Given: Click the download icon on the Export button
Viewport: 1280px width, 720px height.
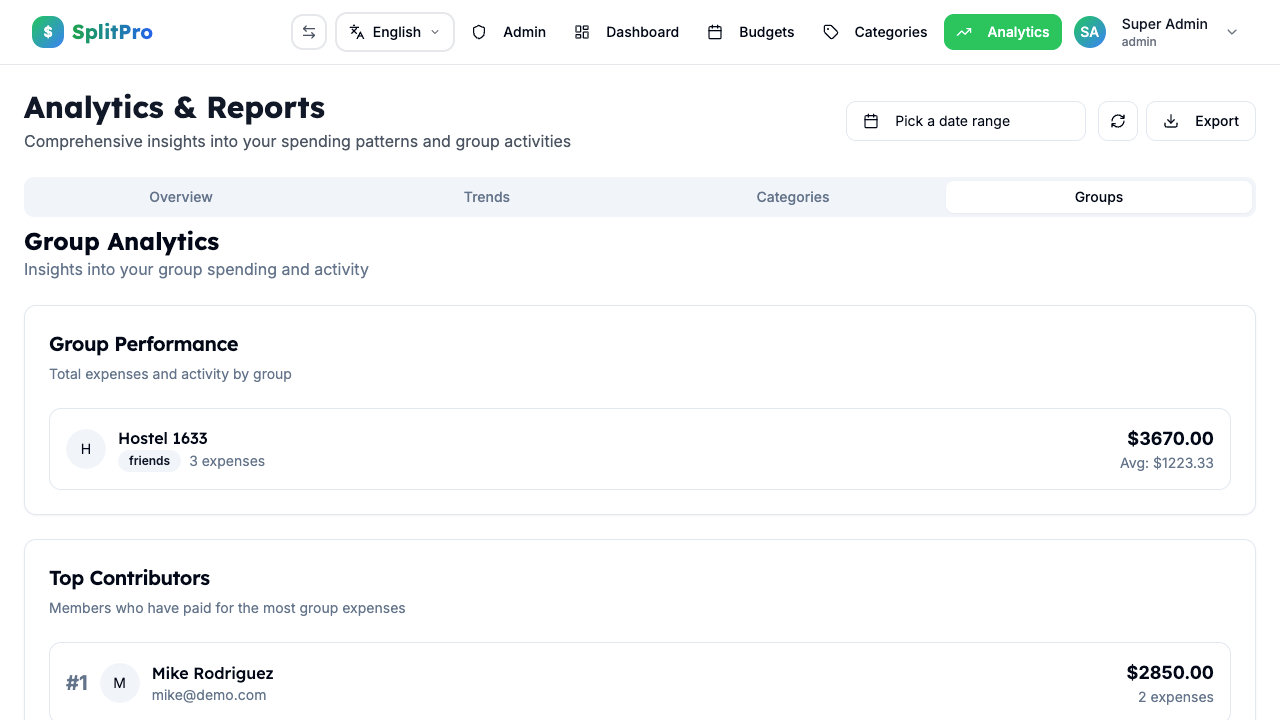Looking at the screenshot, I should 1170,120.
